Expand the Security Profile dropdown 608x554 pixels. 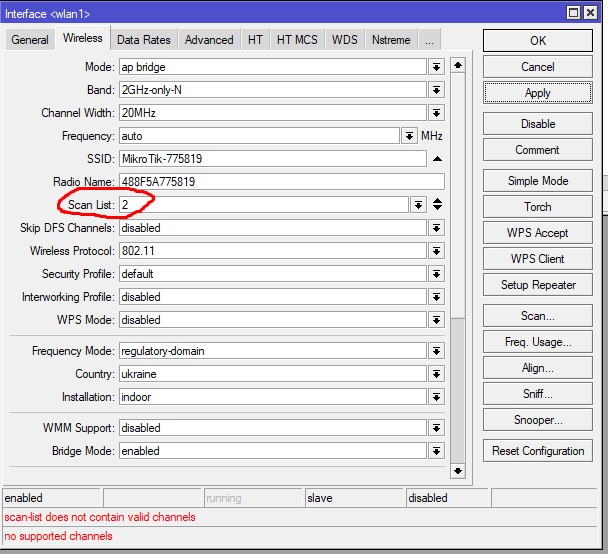436,274
